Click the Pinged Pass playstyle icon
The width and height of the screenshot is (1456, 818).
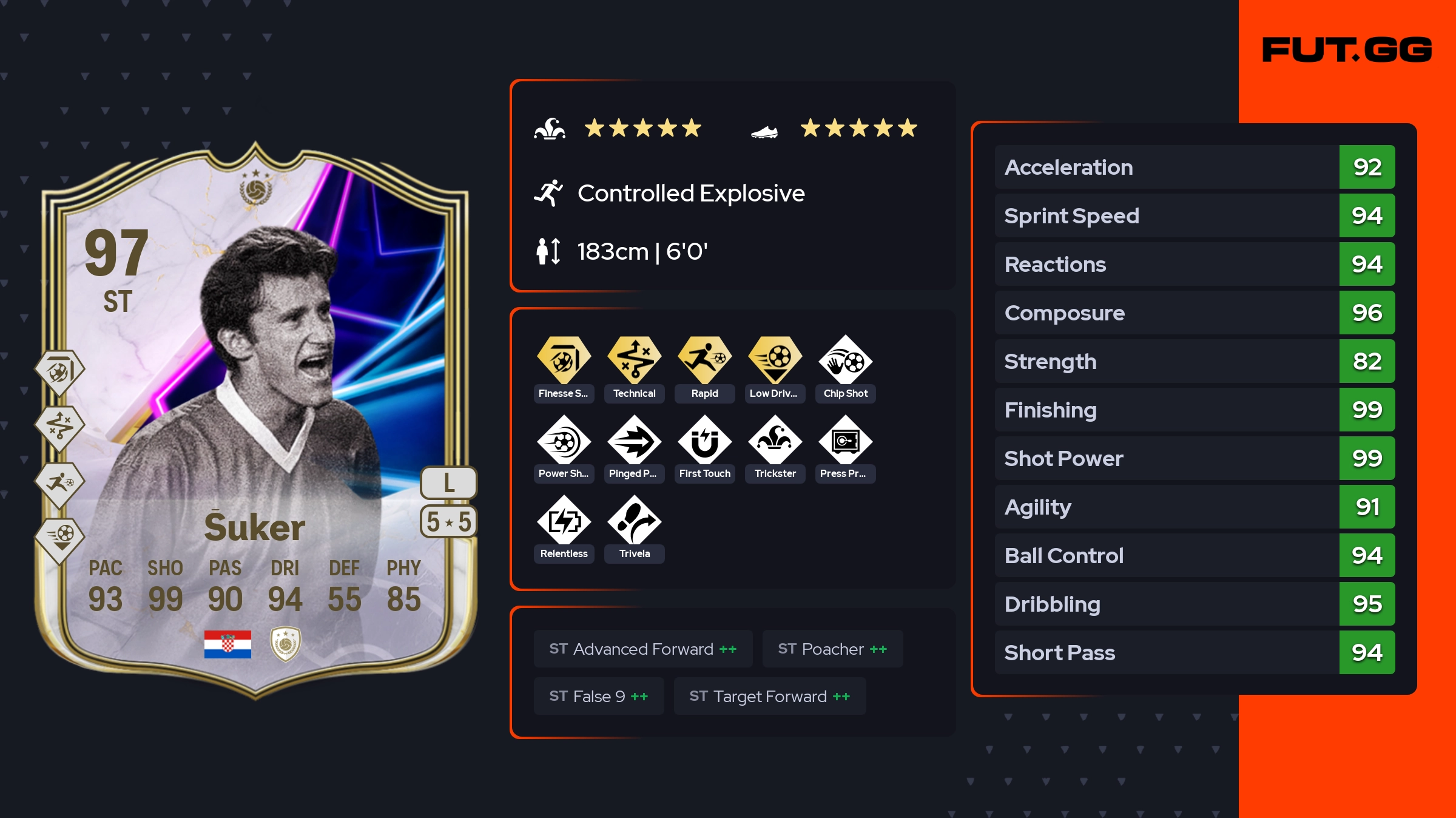click(x=634, y=441)
